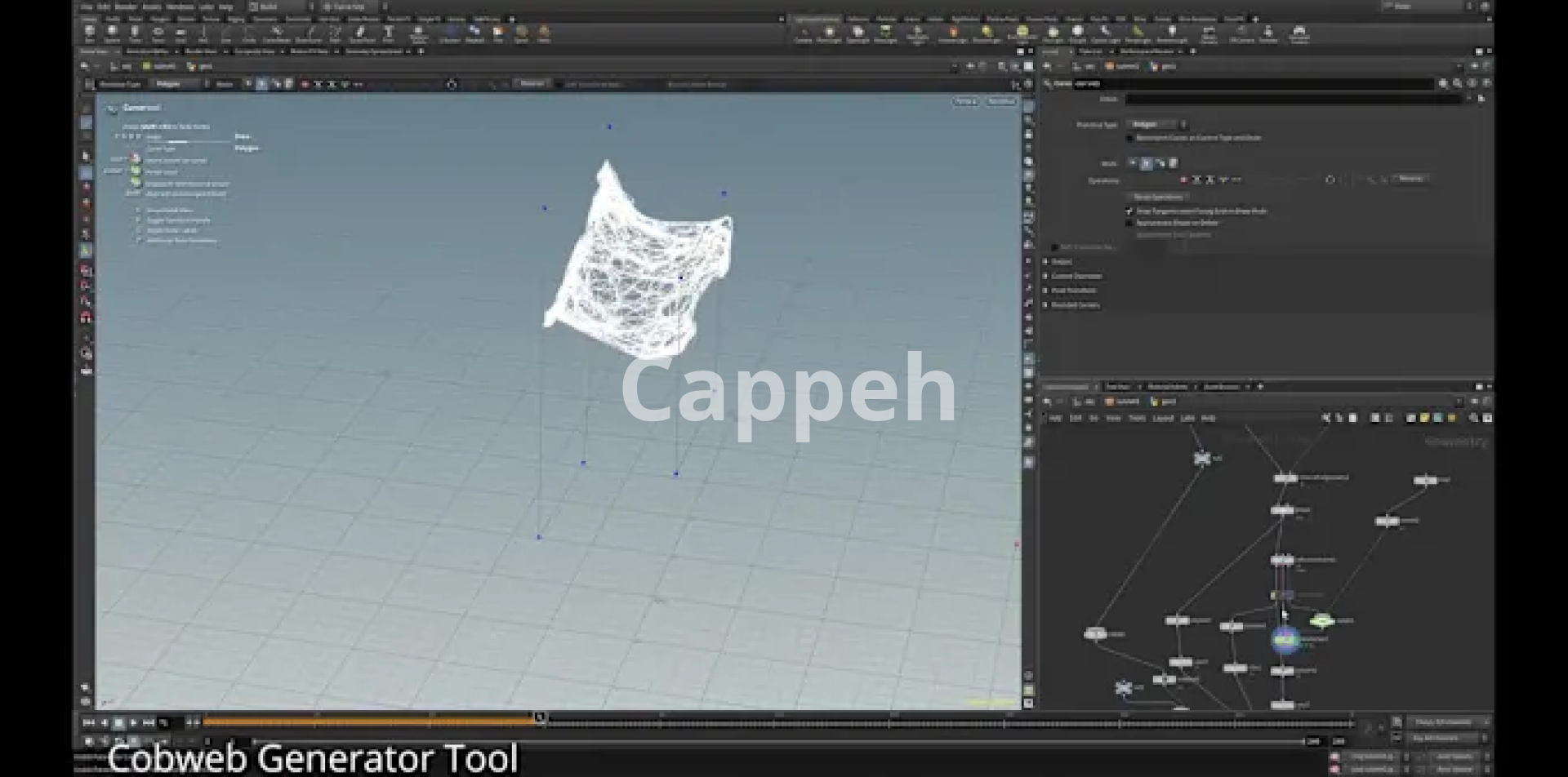Click the Group input field in parameters

pyautogui.click(x=1292, y=99)
